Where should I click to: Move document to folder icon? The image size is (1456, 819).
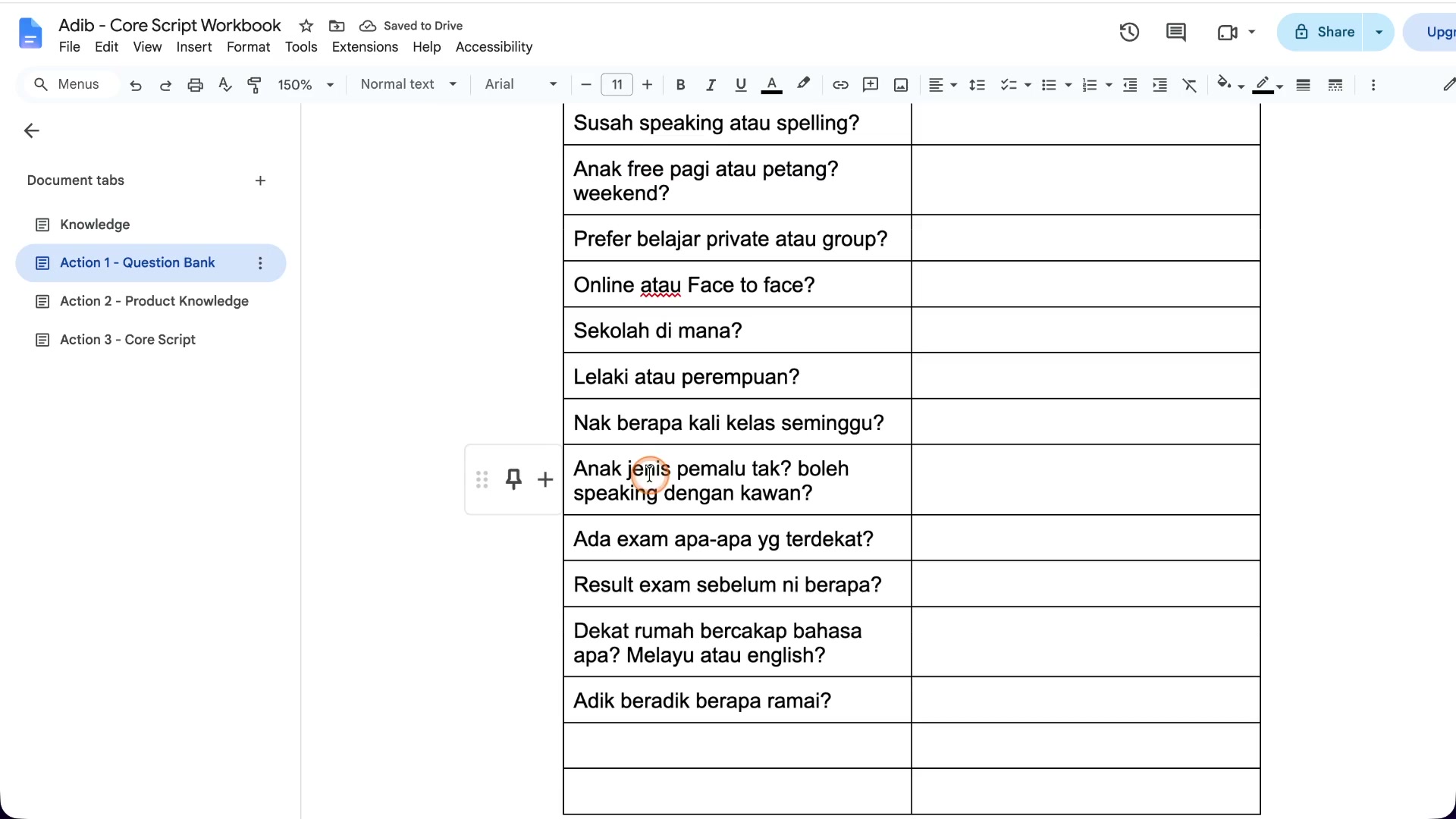(337, 26)
